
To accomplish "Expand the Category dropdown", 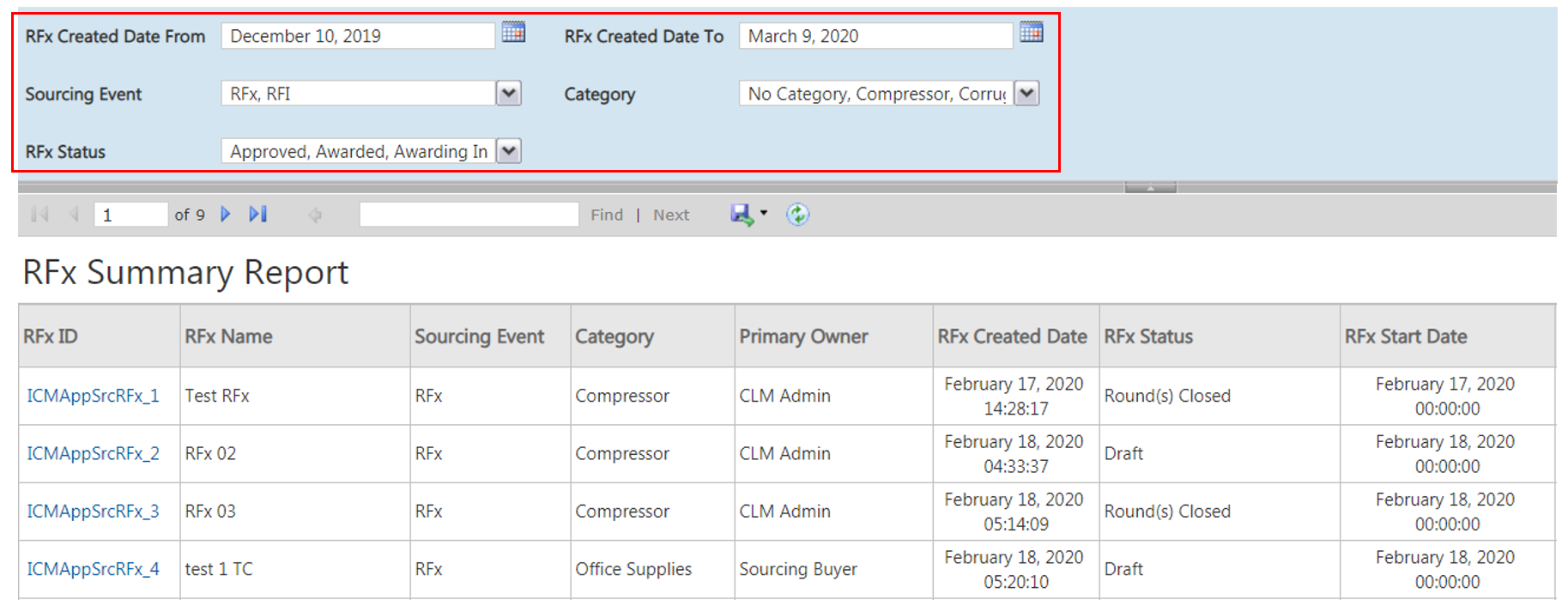I will coord(1026,94).
